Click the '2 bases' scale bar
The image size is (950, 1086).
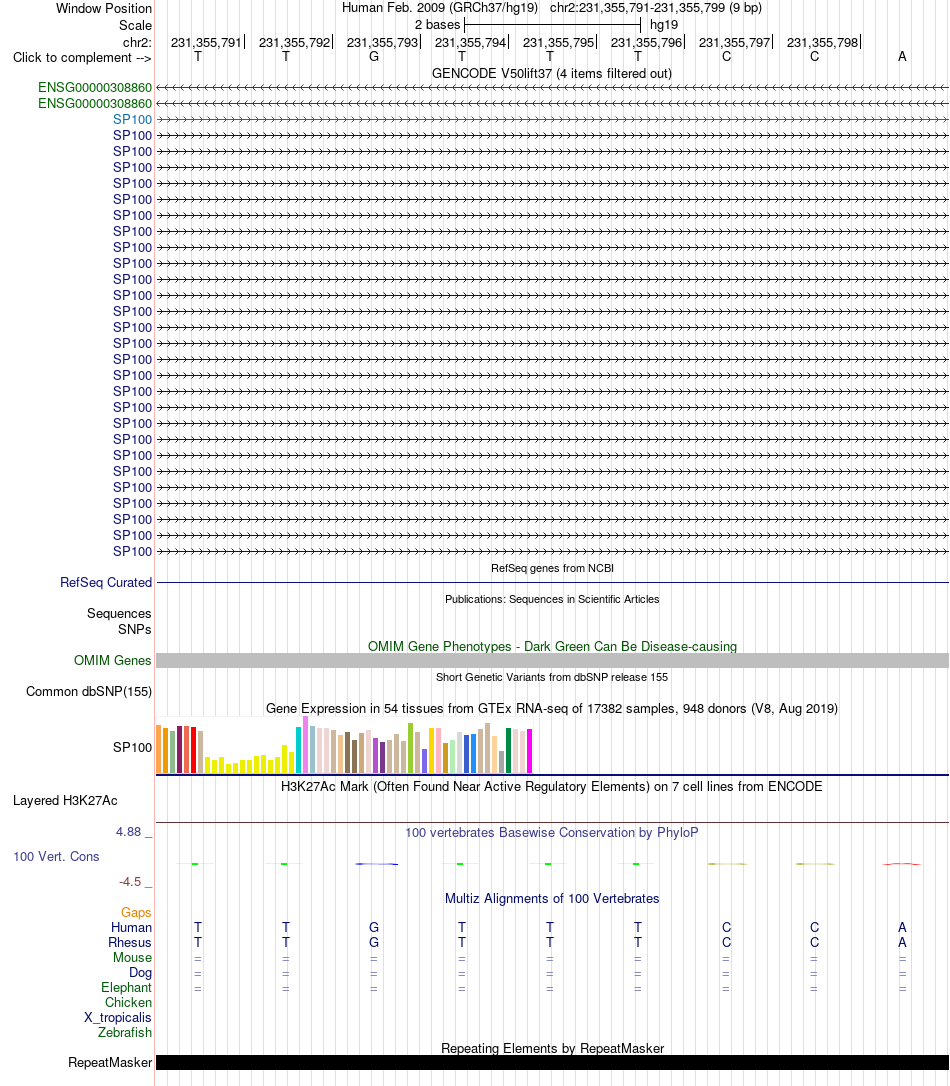[552, 25]
